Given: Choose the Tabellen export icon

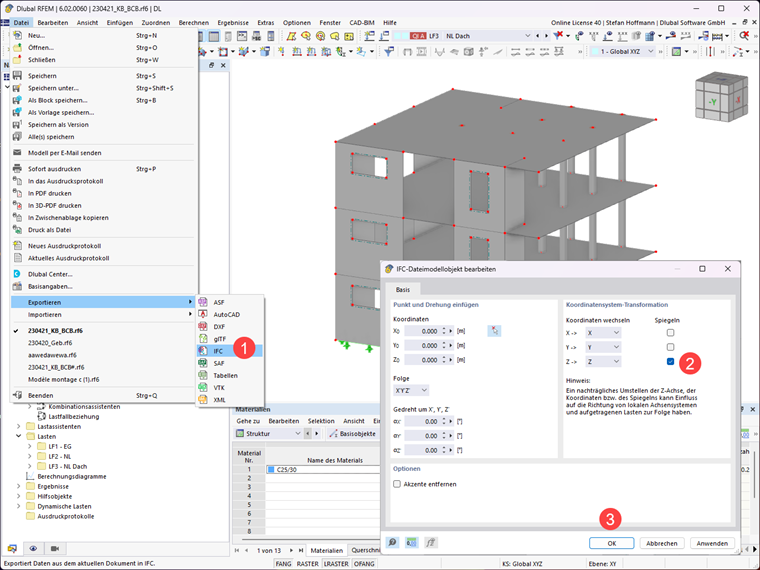Looking at the screenshot, I should point(203,375).
